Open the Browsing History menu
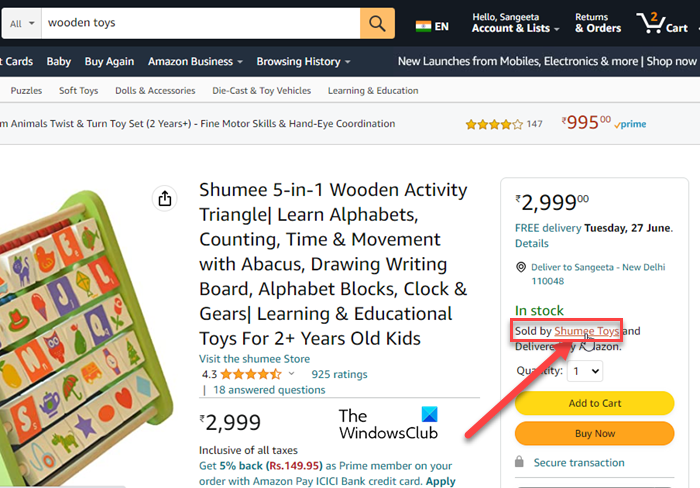The height and width of the screenshot is (488, 700). [x=302, y=62]
